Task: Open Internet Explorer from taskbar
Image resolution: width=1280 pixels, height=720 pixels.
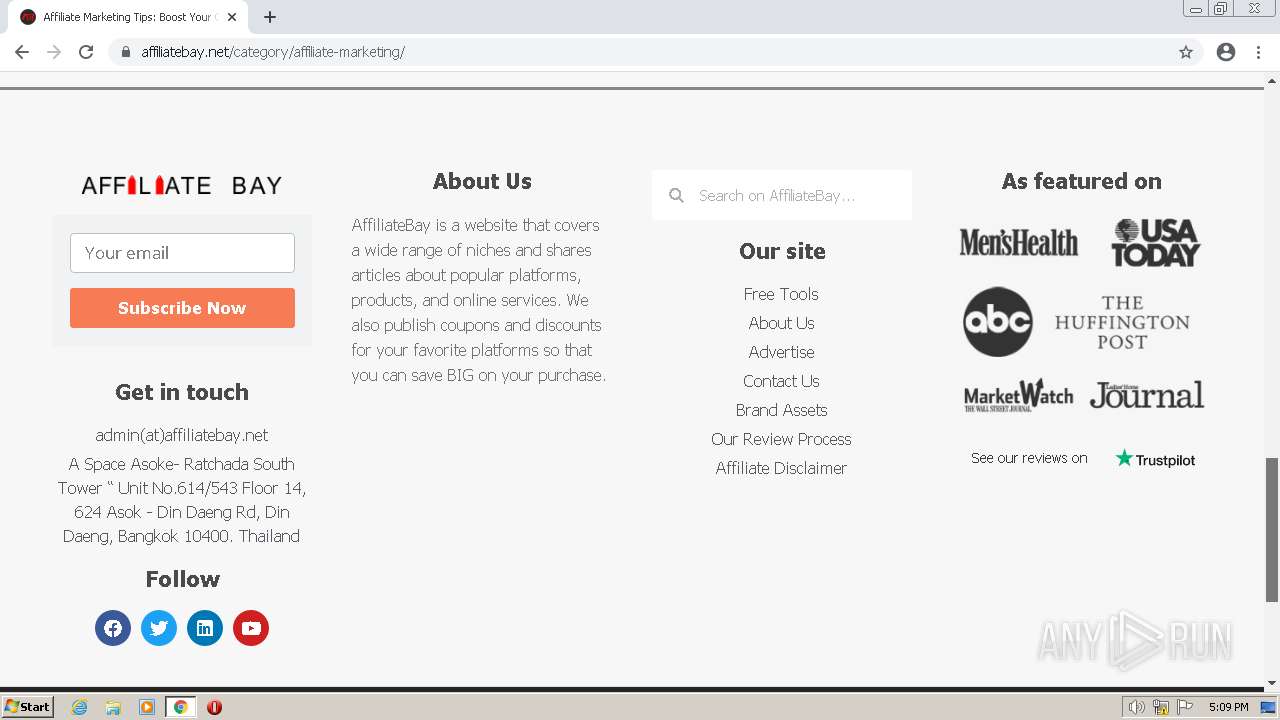Action: point(80,707)
